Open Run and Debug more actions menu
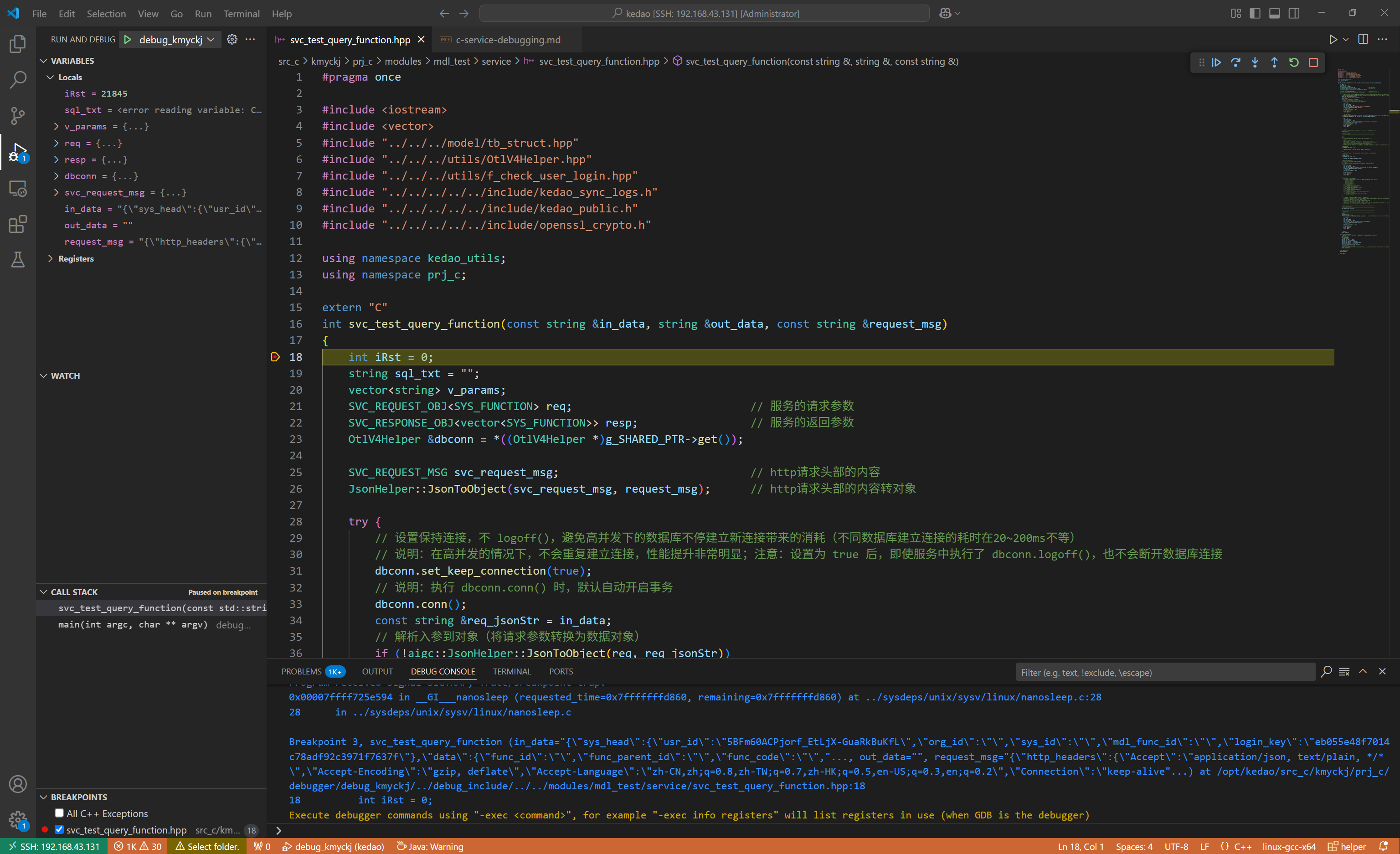Screen dimensions: 1400x854 click(x=250, y=39)
